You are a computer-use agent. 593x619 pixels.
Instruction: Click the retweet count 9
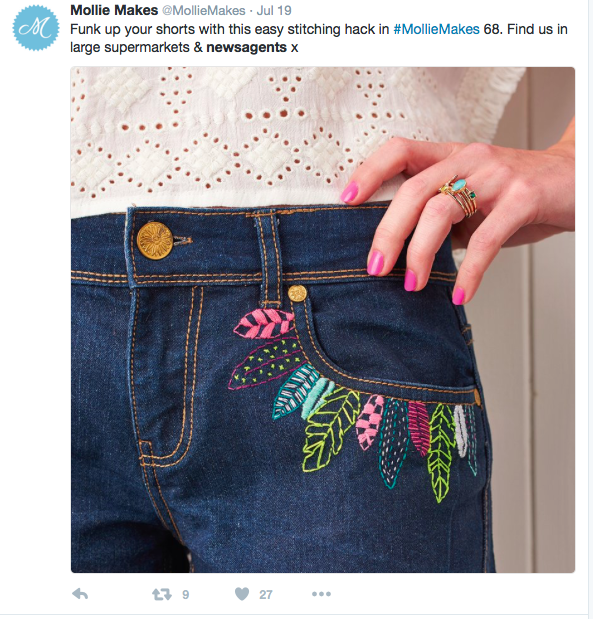pos(186,595)
